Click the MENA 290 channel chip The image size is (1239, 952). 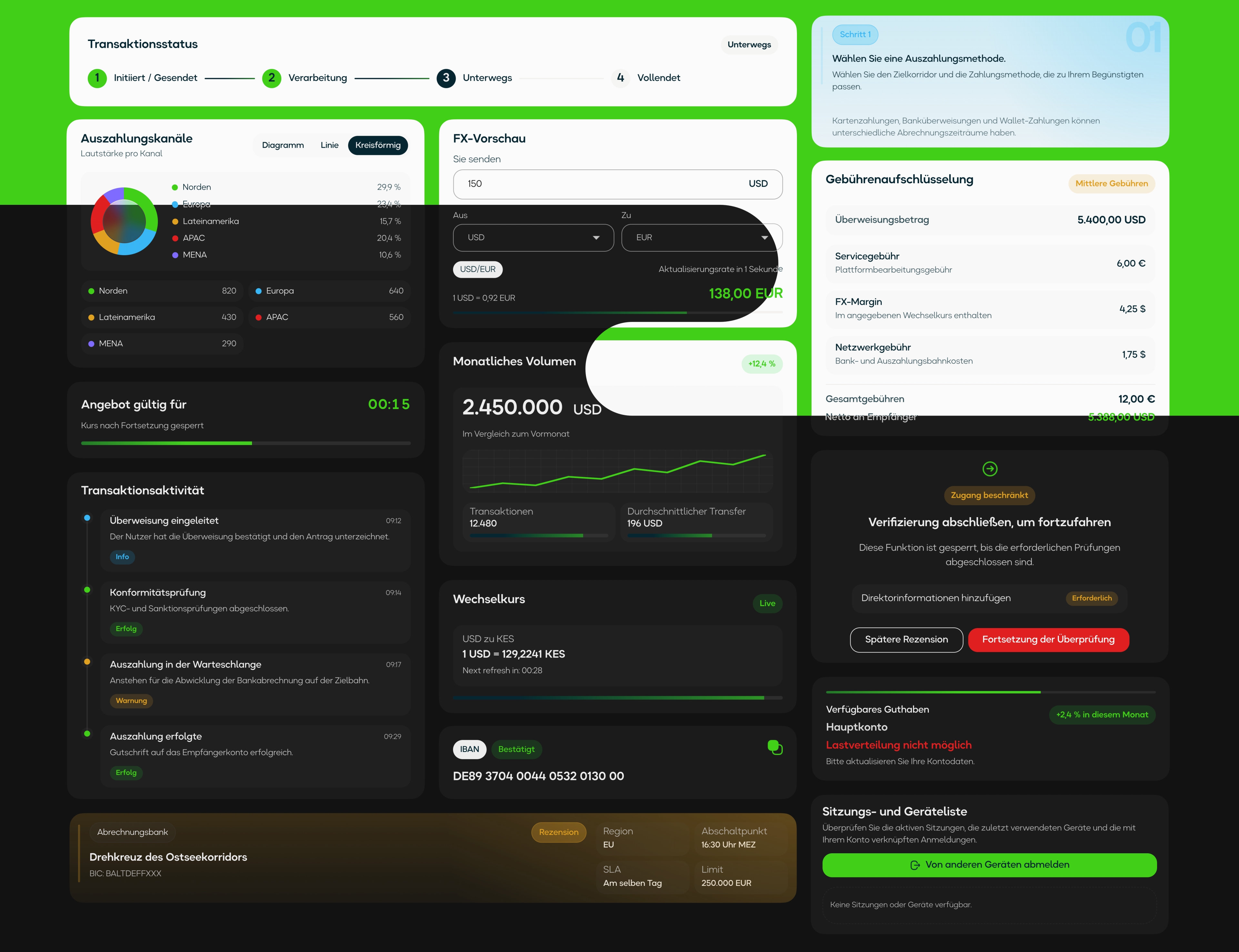point(162,343)
